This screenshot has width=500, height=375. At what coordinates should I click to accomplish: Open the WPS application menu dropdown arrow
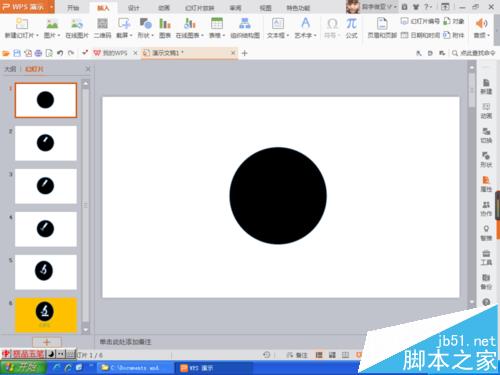pyautogui.click(x=52, y=7)
